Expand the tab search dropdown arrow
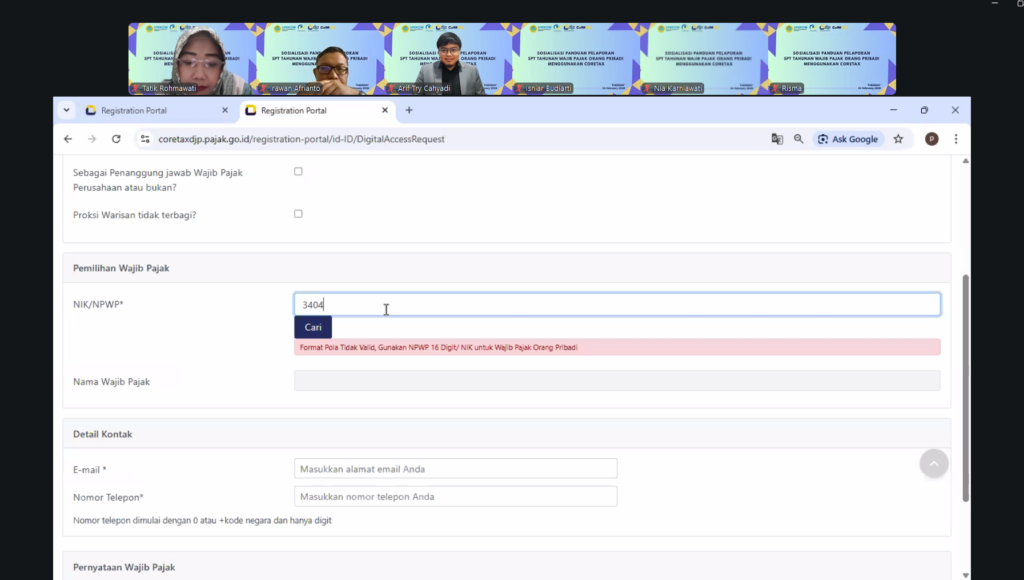The height and width of the screenshot is (580, 1024). pos(67,110)
